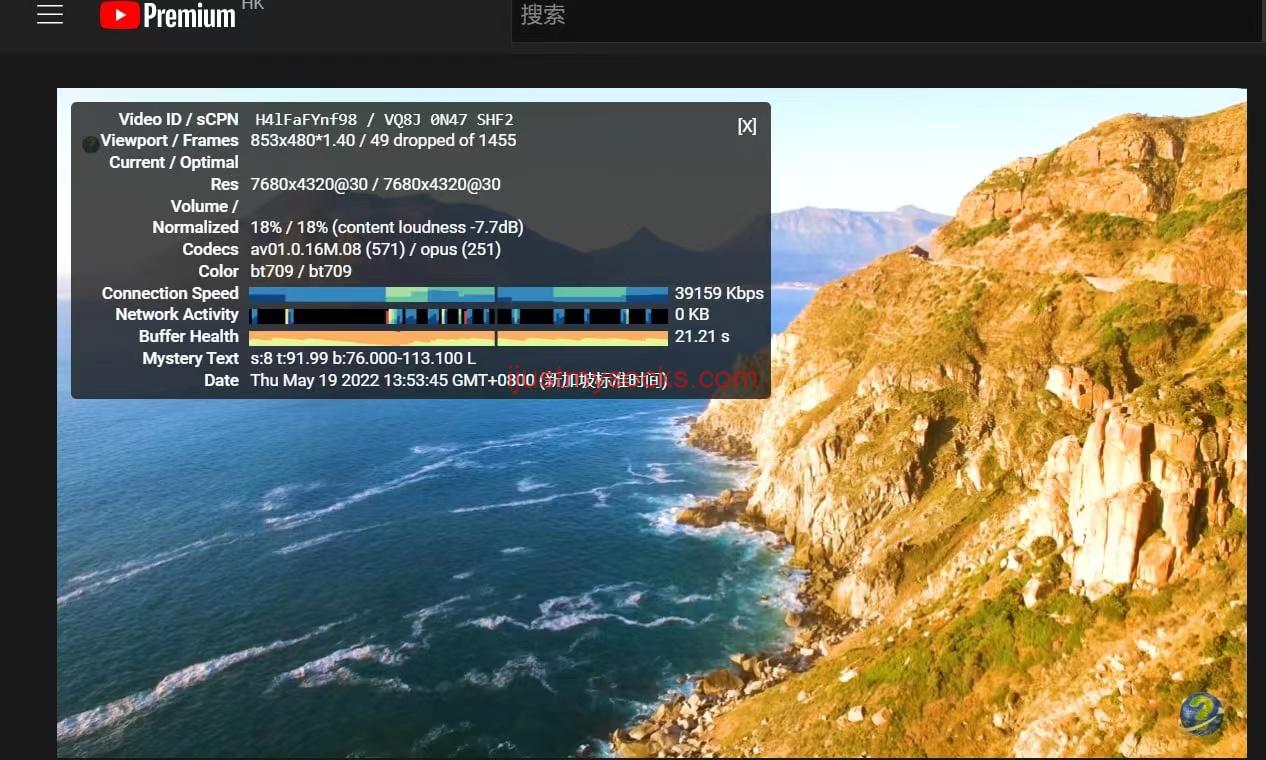The image size is (1266, 760).
Task: Click the Normalized volume label
Action: click(x=195, y=228)
